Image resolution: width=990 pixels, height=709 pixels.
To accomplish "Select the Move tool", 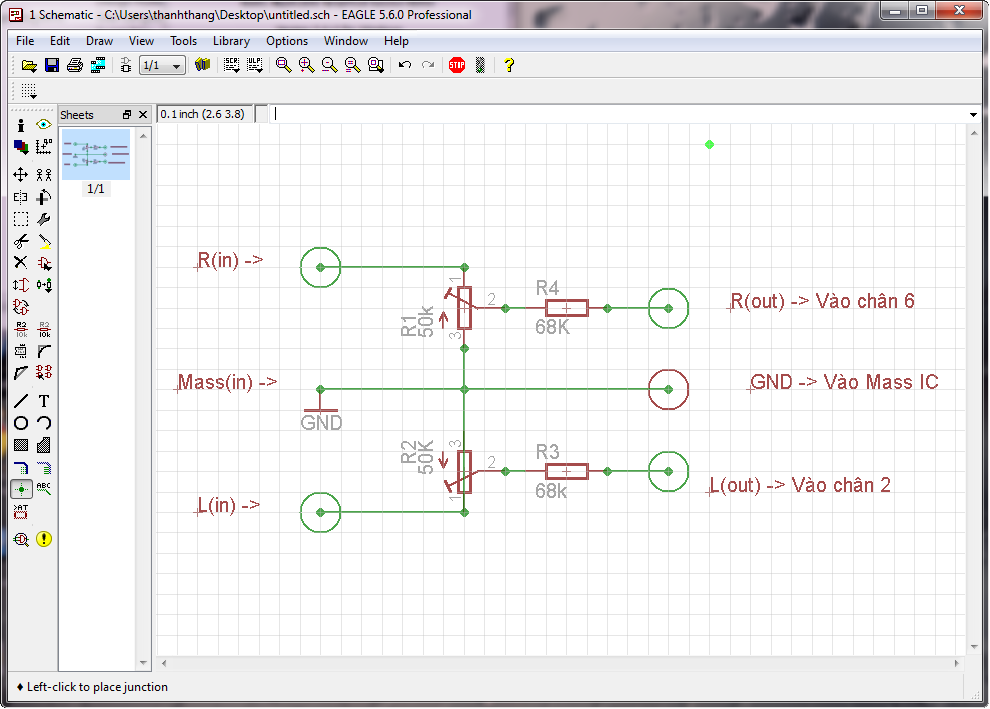I will pos(20,174).
